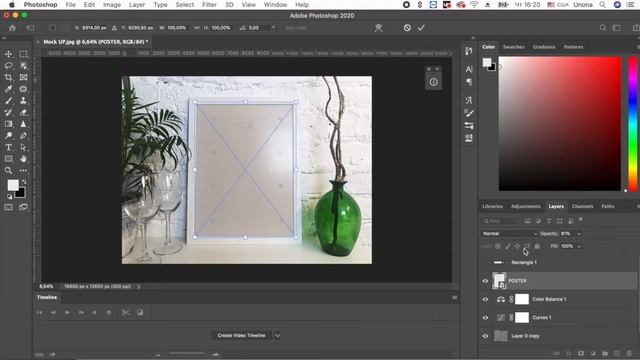Open macOS Spotlight search
This screenshot has height=360, width=640.
[602, 4]
